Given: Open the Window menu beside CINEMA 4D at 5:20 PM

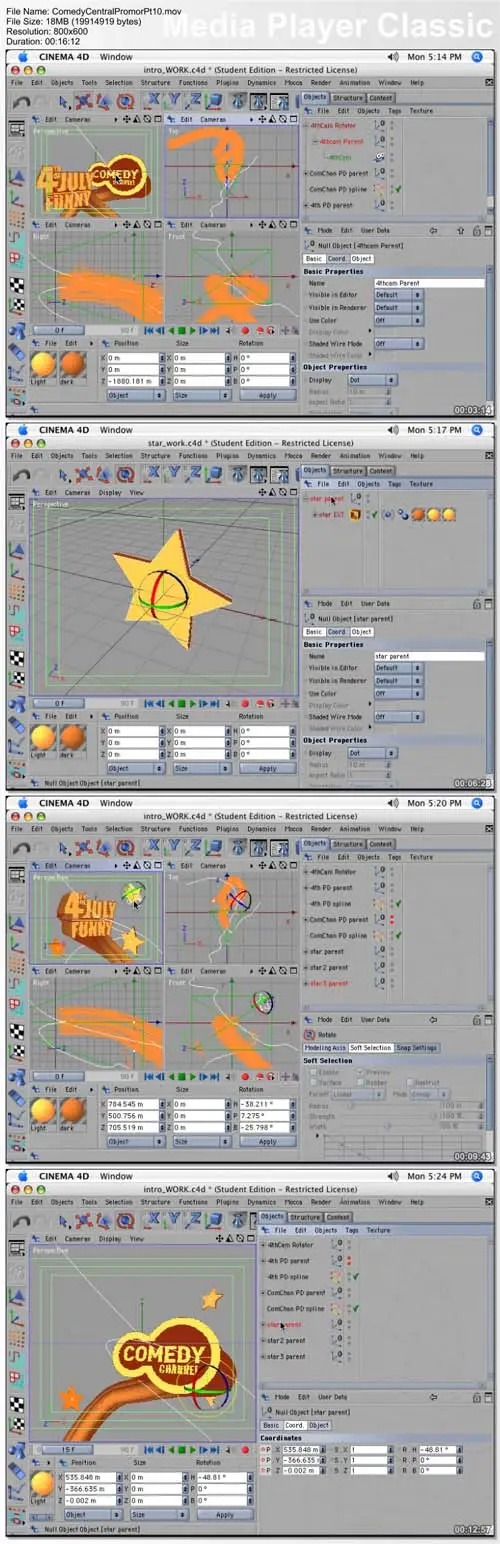Looking at the screenshot, I should click(115, 803).
